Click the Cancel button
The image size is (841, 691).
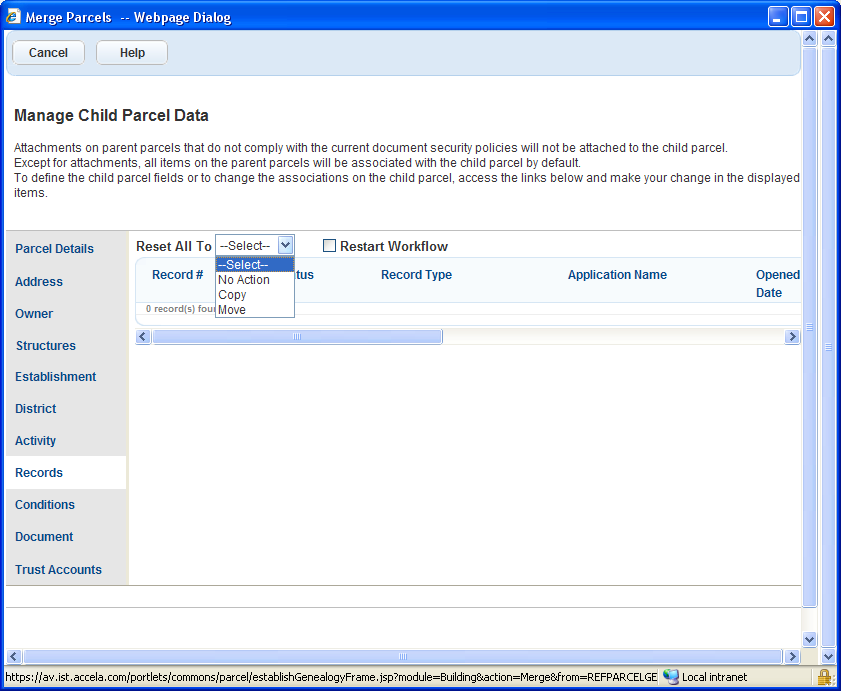click(x=48, y=53)
